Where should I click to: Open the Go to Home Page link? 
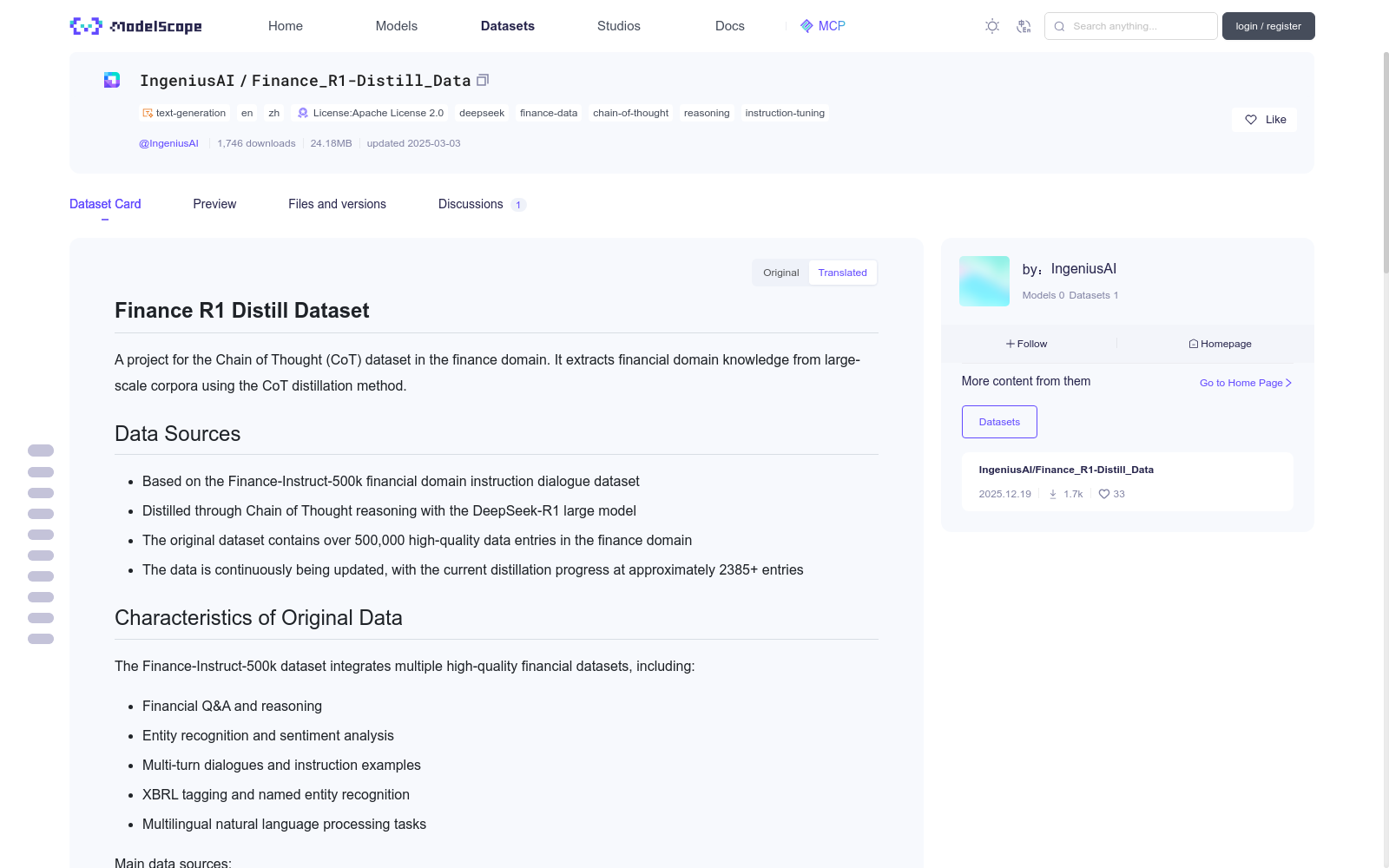point(1246,383)
